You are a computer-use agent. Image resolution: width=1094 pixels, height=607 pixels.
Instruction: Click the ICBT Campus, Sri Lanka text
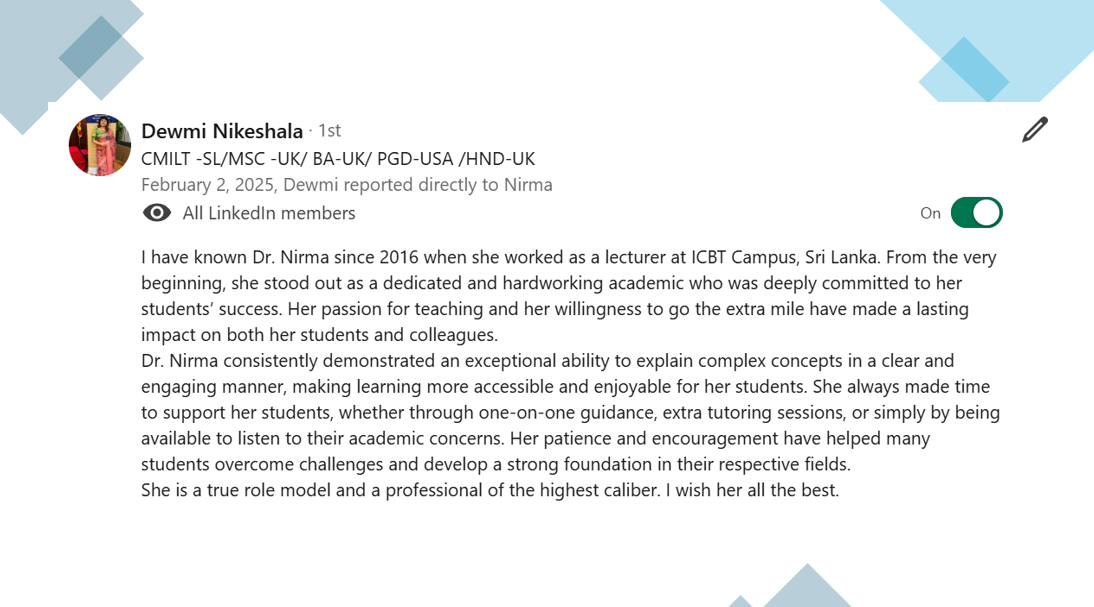click(785, 257)
